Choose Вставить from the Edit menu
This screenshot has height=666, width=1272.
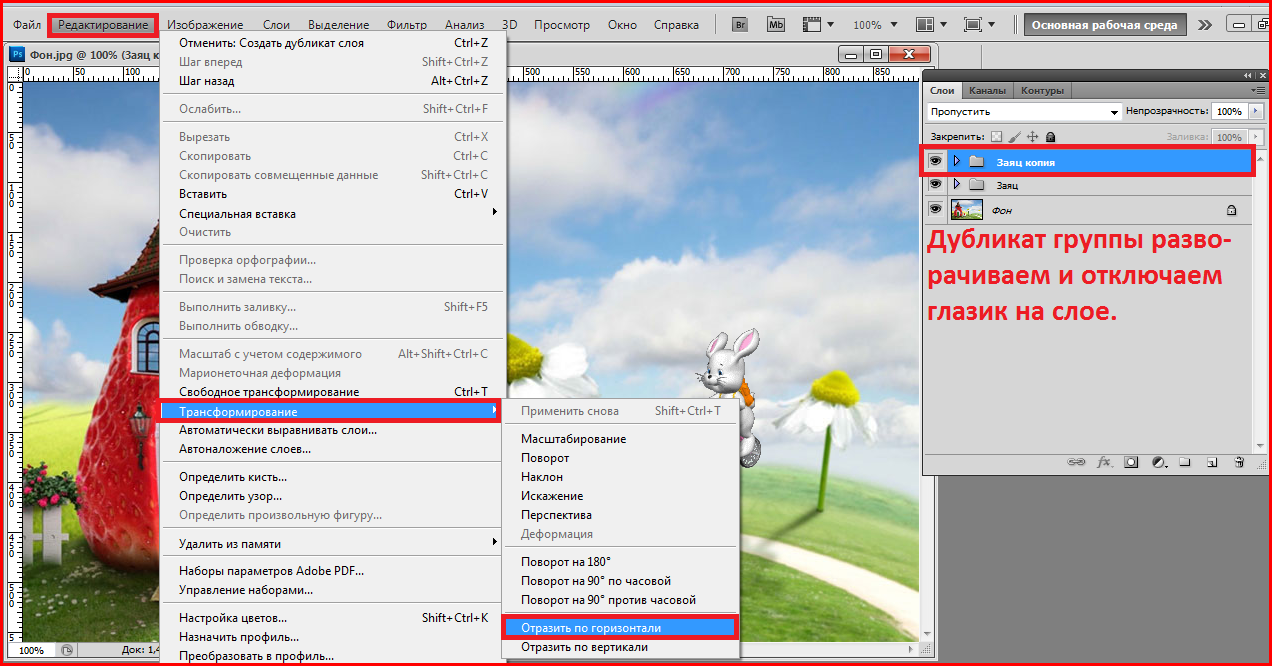click(x=333, y=194)
